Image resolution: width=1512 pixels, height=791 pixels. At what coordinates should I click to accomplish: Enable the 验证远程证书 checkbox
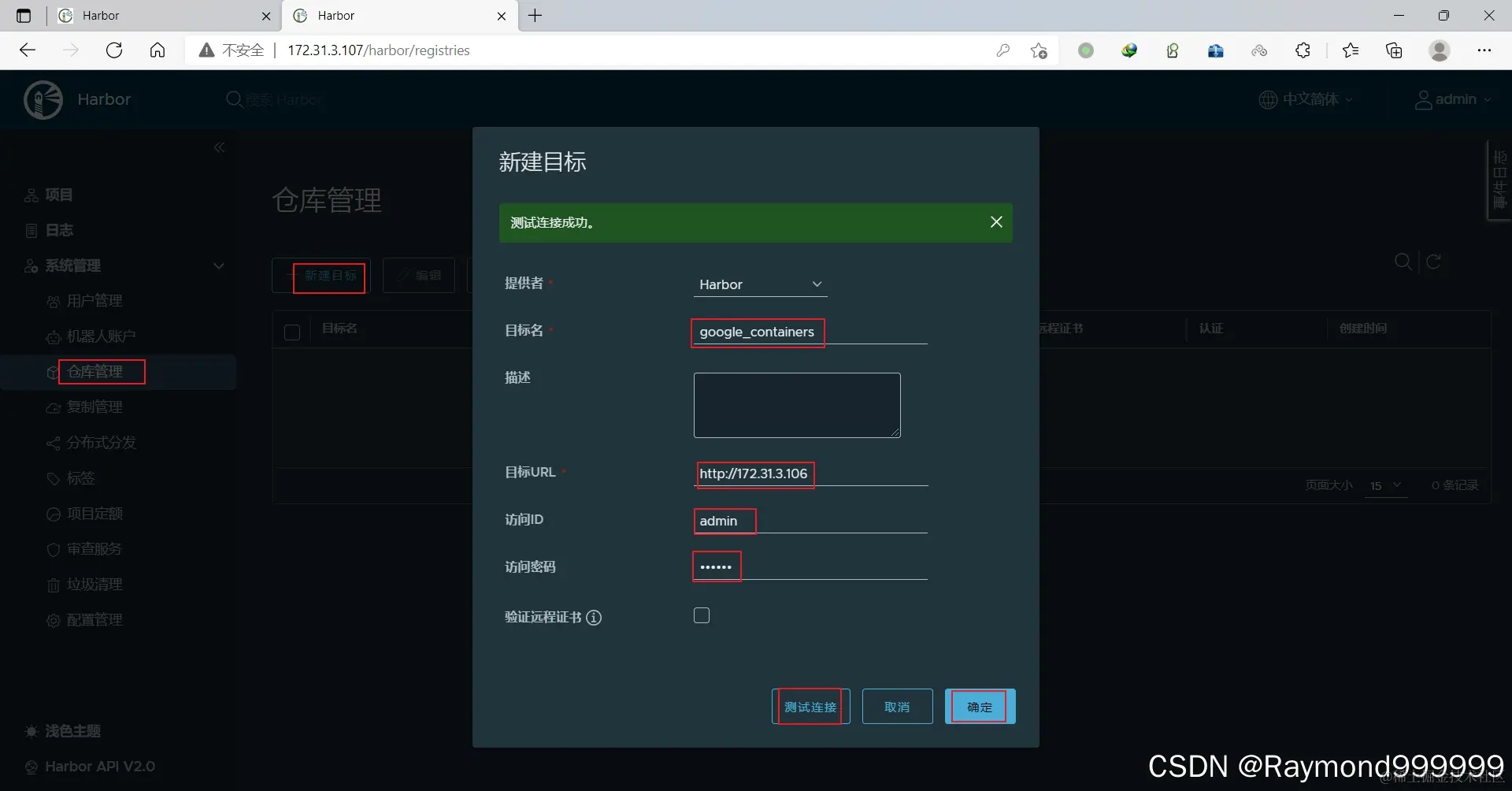pos(701,615)
